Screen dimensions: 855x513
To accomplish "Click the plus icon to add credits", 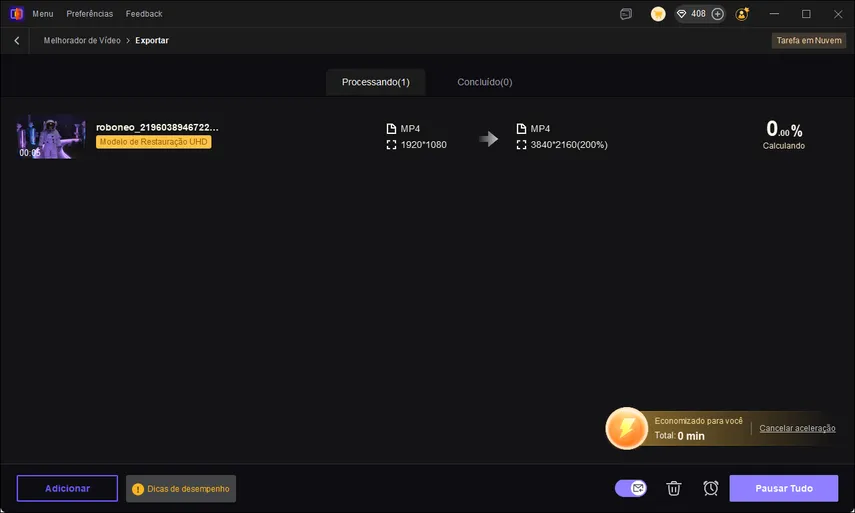I will pos(717,14).
